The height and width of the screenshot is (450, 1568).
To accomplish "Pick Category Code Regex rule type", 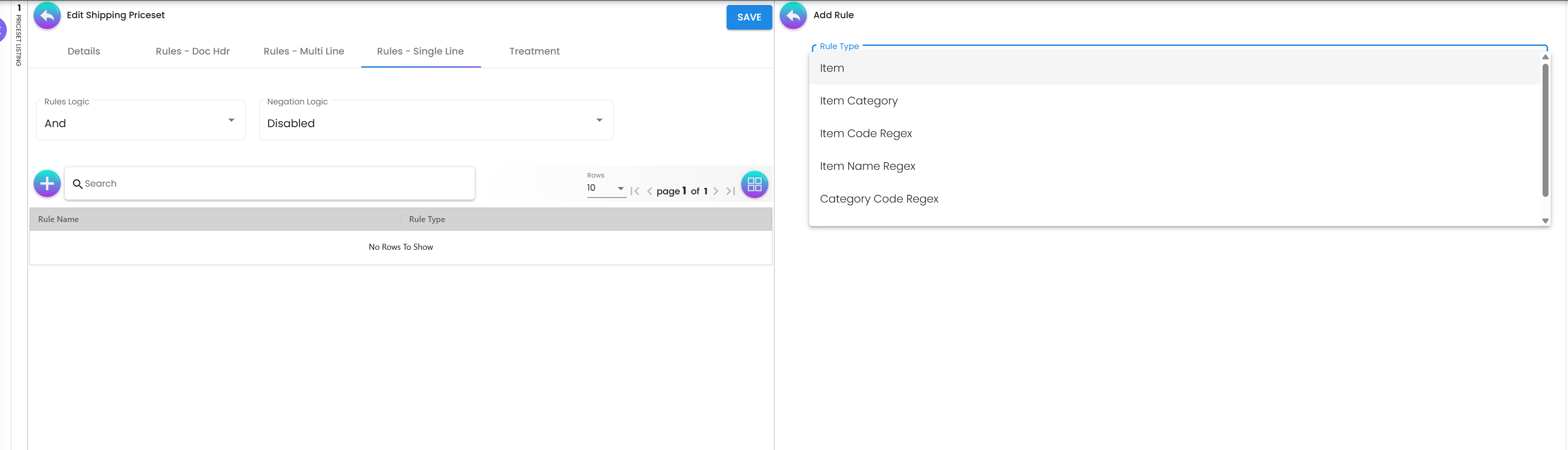I will coord(878,199).
